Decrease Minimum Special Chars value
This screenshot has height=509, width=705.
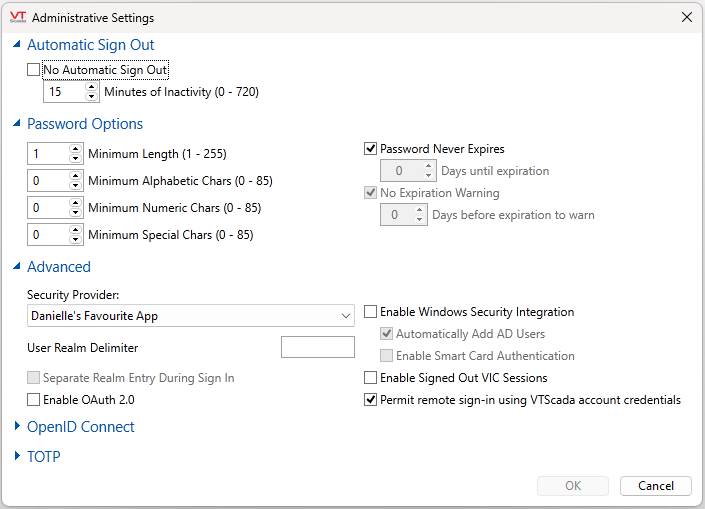[x=76, y=239]
